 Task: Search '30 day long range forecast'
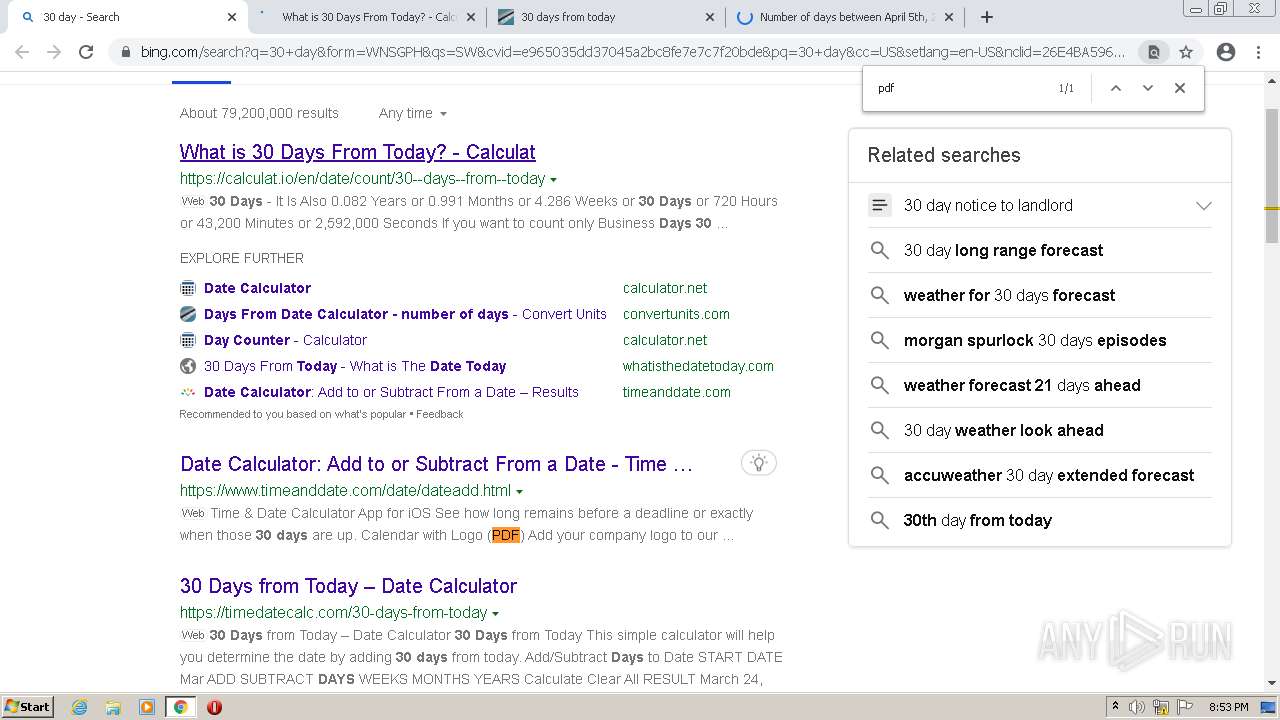click(1003, 250)
